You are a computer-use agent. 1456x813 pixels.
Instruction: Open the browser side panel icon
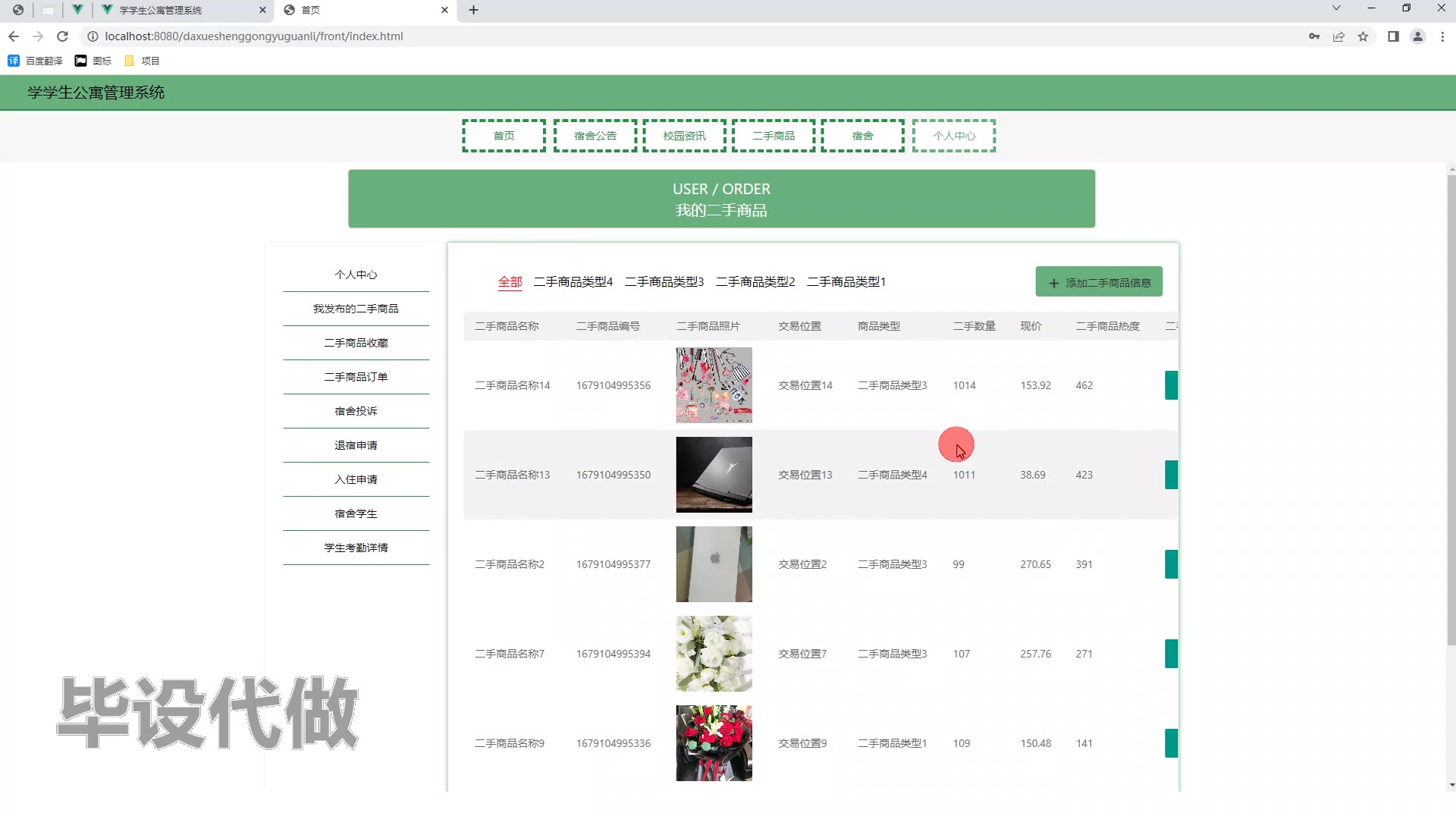[1393, 36]
